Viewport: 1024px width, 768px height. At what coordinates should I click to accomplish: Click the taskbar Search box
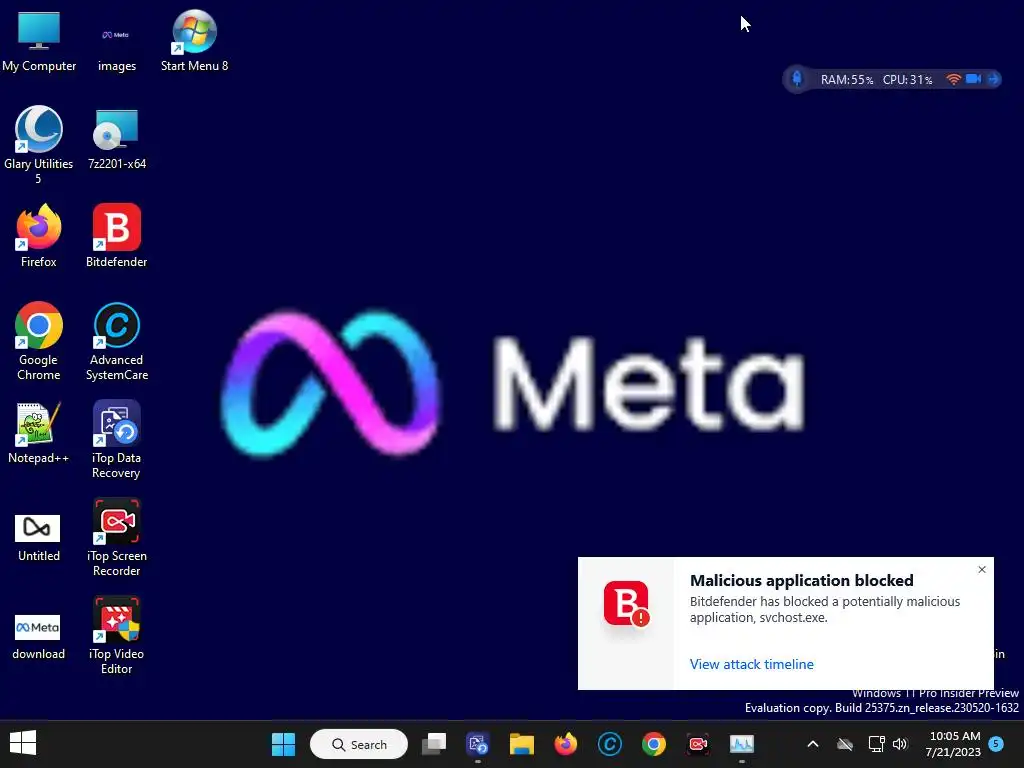coord(359,744)
